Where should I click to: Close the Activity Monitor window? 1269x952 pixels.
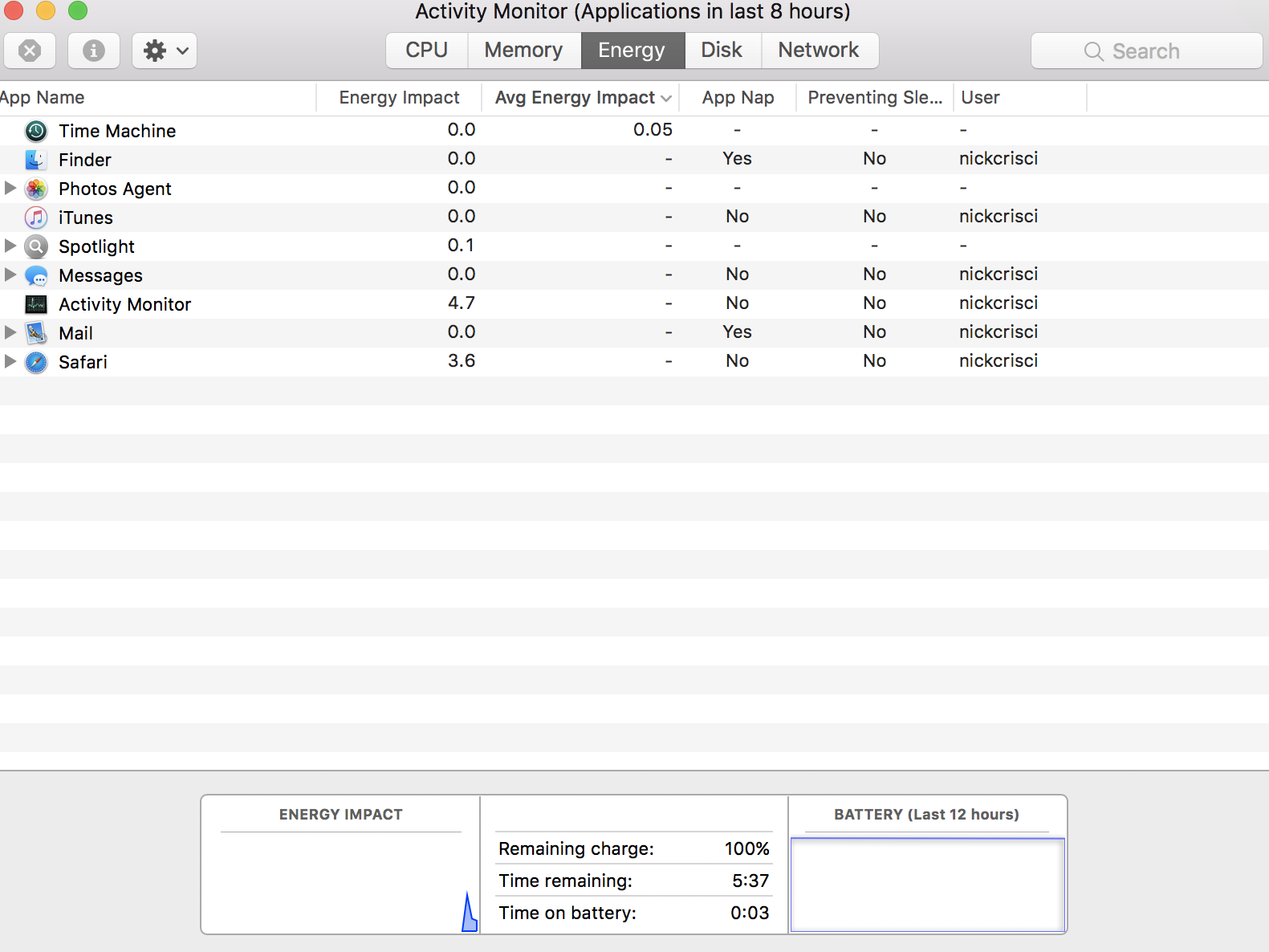point(13,10)
